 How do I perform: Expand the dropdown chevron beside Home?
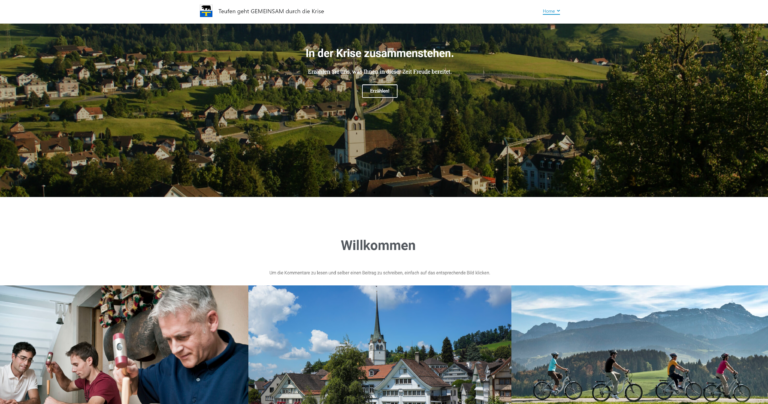558,11
